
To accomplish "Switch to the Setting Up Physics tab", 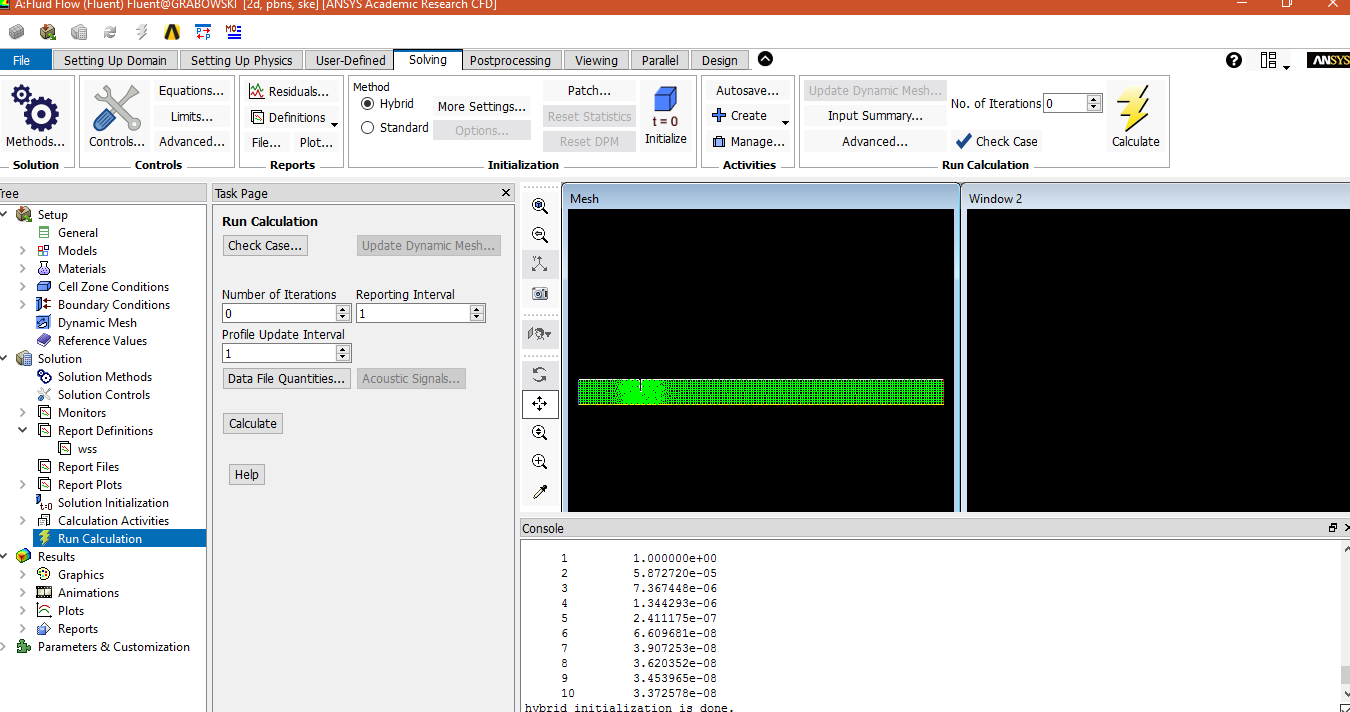I will coord(242,60).
